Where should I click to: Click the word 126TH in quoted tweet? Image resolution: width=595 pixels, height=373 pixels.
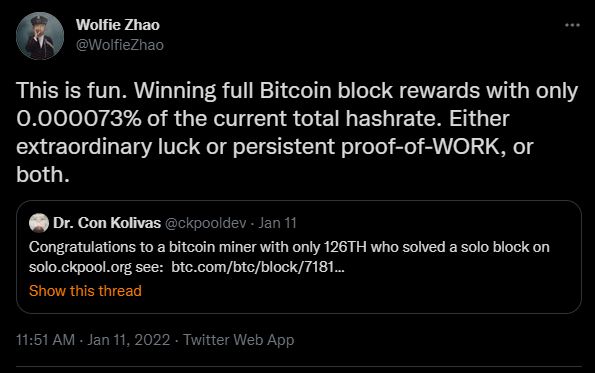tap(345, 247)
